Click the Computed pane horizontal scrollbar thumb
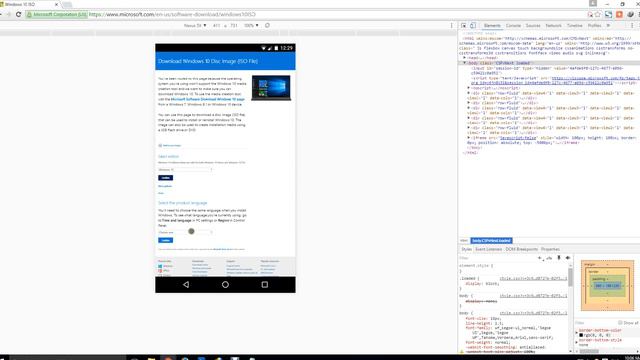 pyautogui.click(x=589, y=351)
